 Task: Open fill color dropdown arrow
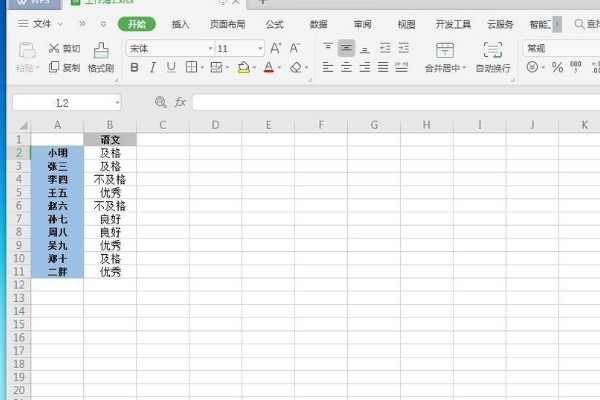[x=254, y=68]
